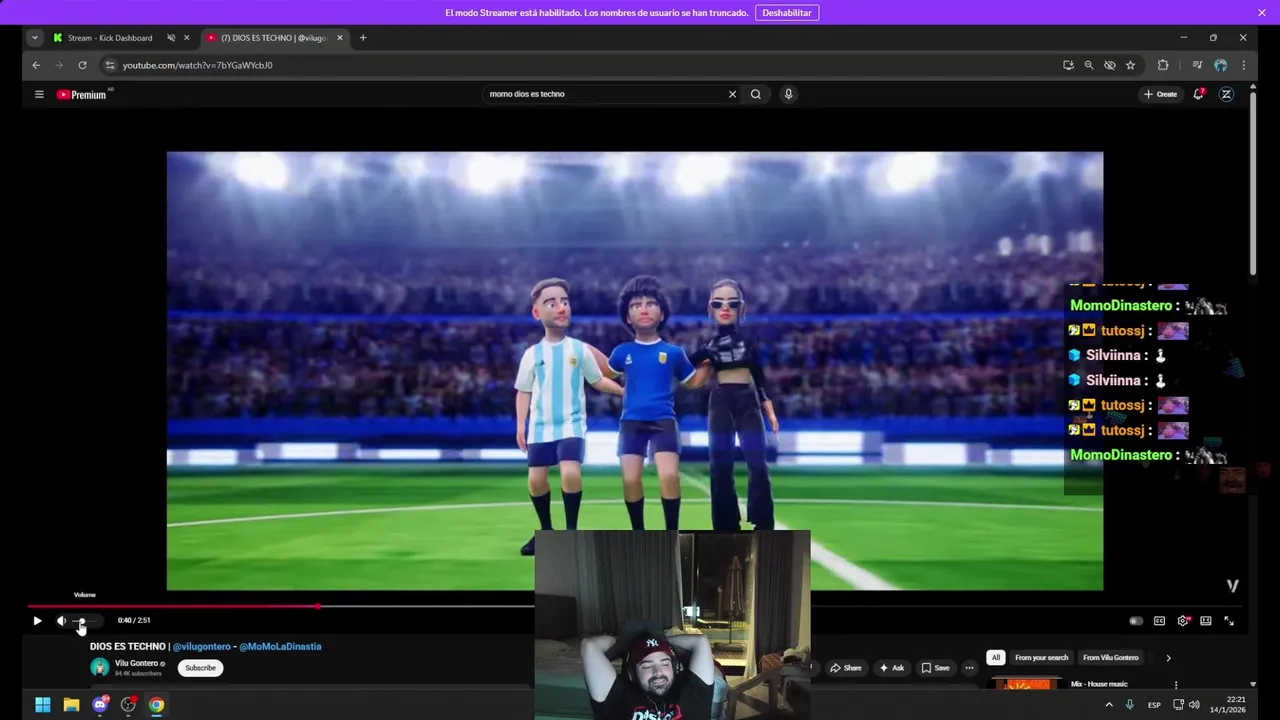Go to YouTube Premium home logo
Screen dimensions: 1280x720
coord(82,94)
